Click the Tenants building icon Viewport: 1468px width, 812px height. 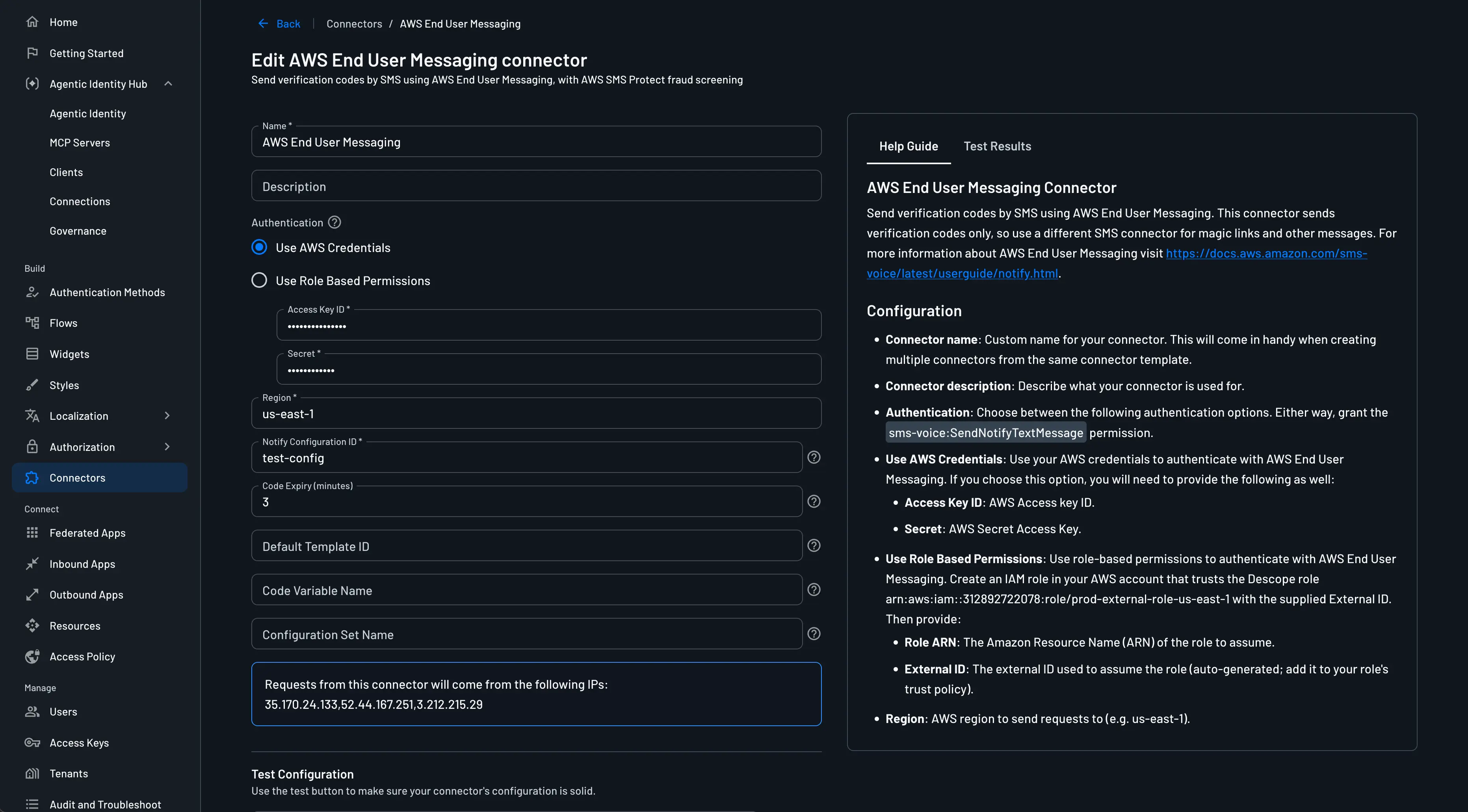click(32, 773)
